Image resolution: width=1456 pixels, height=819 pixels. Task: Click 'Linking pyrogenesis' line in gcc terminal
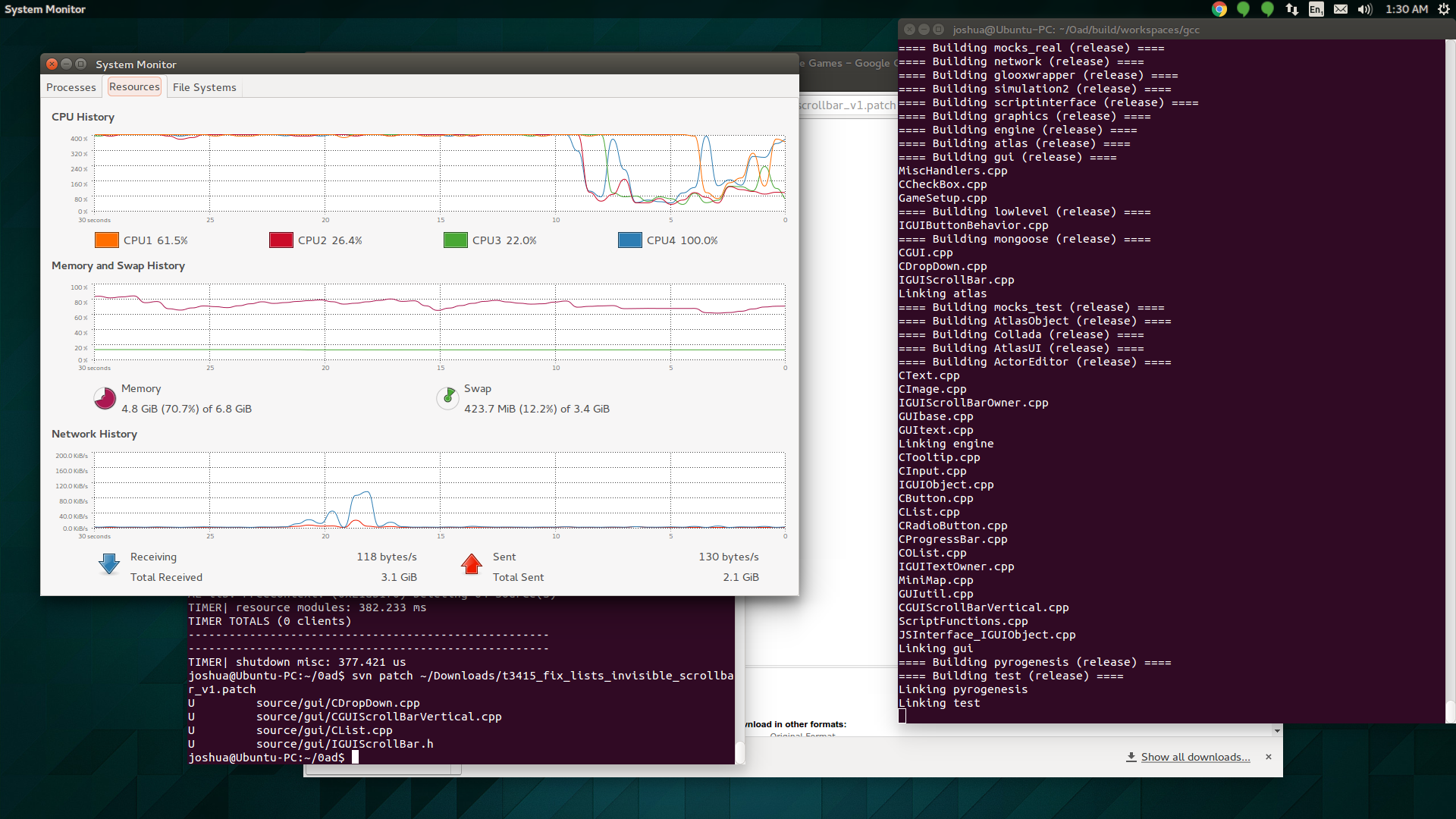[963, 689]
